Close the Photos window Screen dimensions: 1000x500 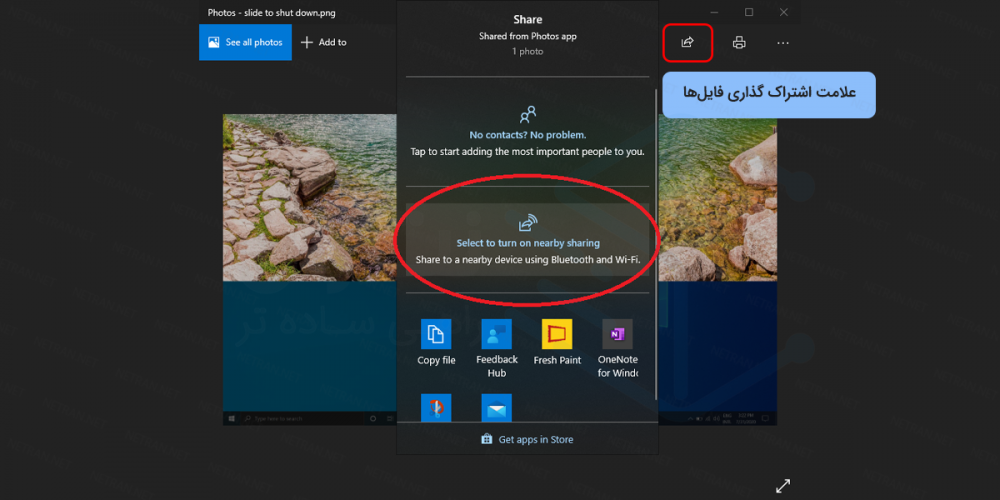[x=783, y=12]
